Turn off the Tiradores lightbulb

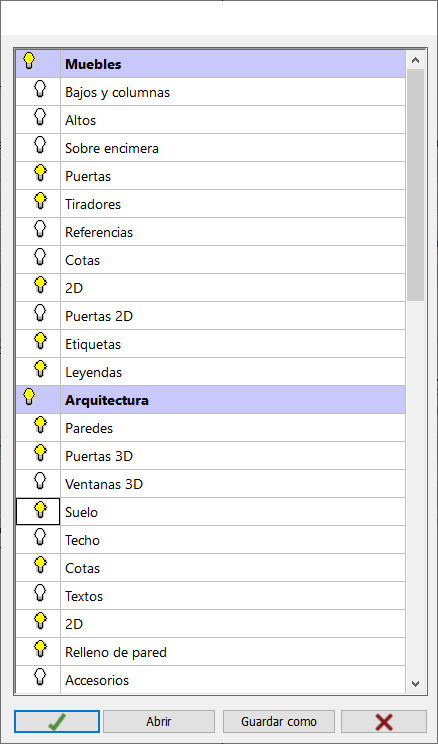point(41,202)
